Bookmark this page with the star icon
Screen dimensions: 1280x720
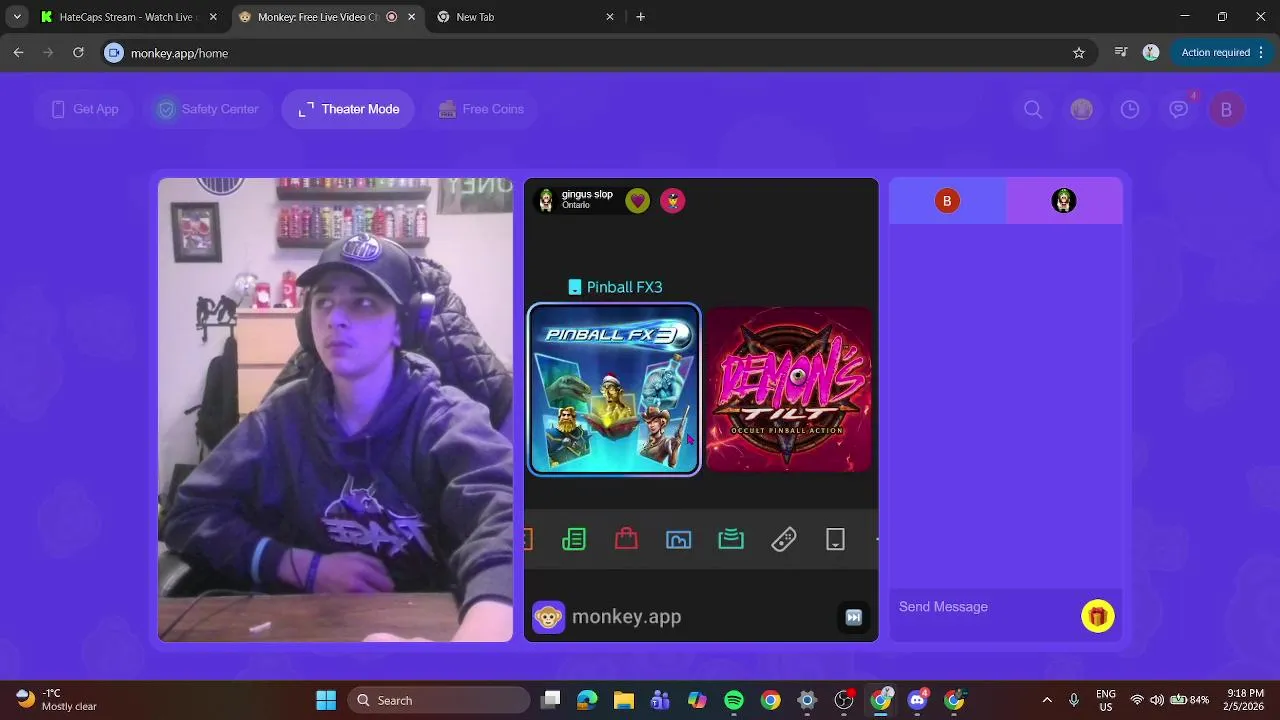coord(1079,53)
